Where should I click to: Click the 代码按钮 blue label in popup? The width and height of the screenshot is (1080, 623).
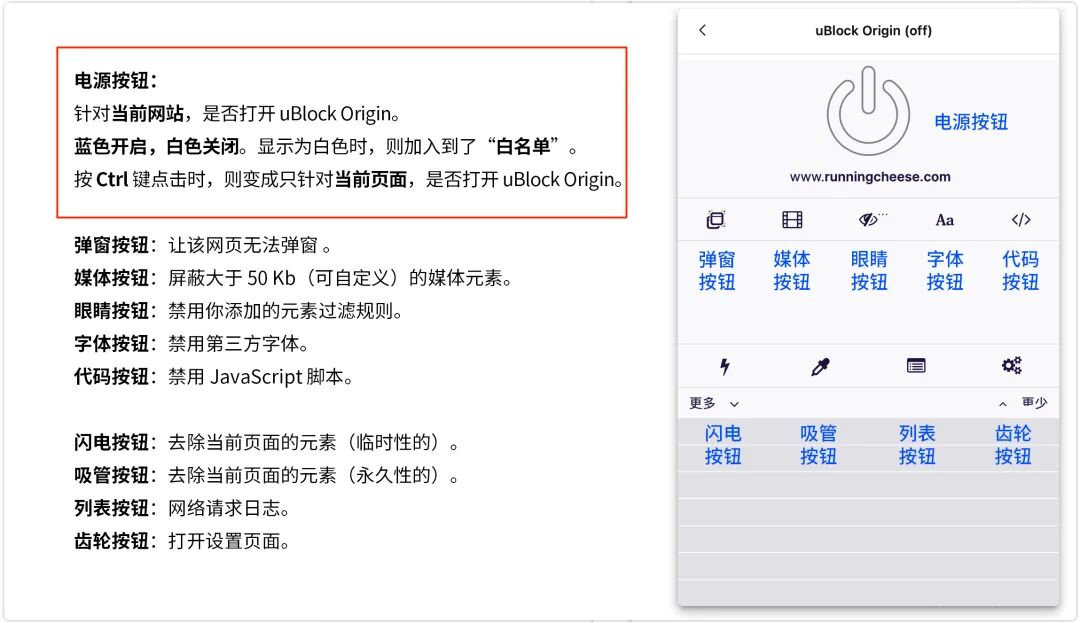coord(1020,271)
